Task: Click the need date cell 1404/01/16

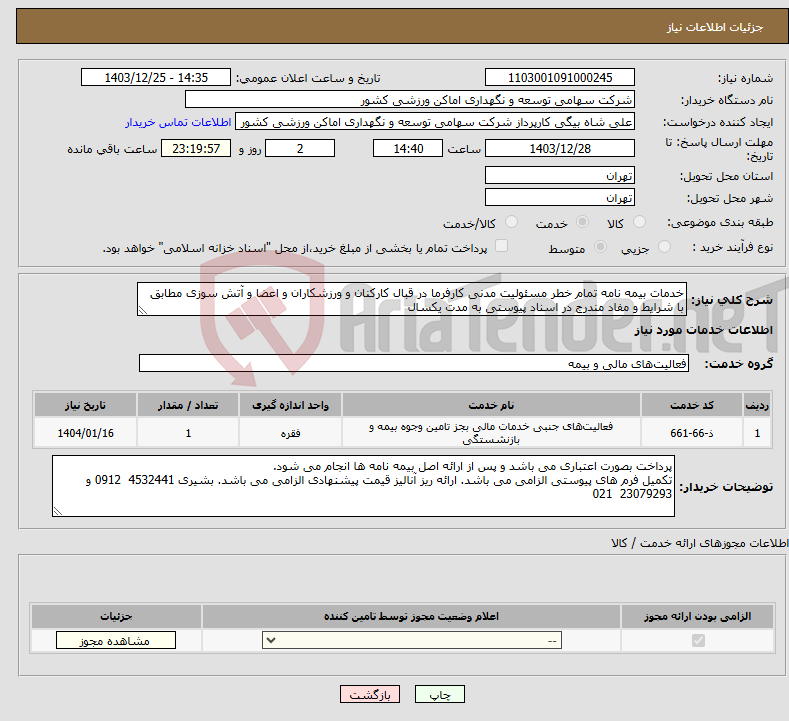Action: click(85, 433)
